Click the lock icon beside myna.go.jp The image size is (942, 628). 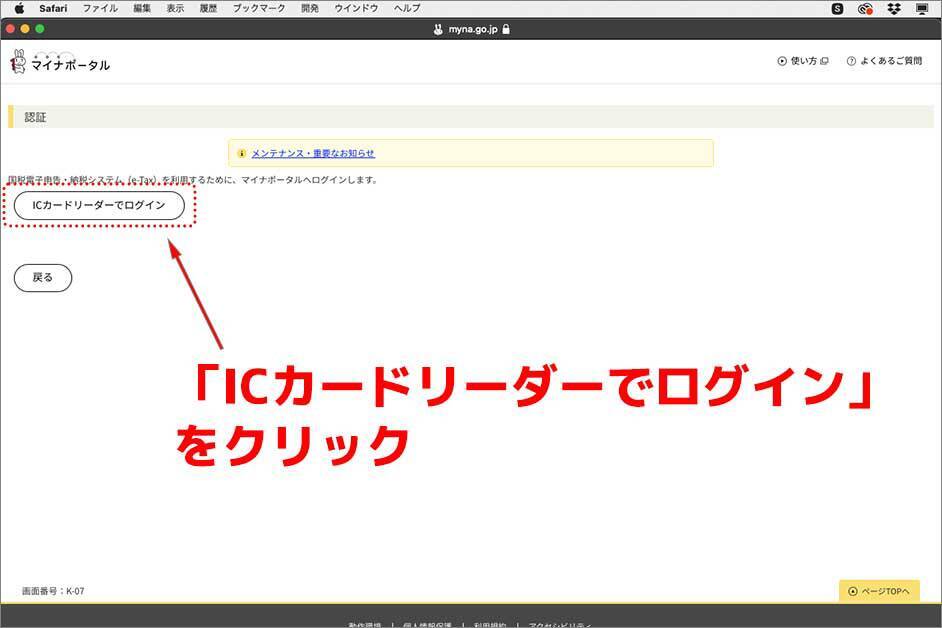coord(506,29)
